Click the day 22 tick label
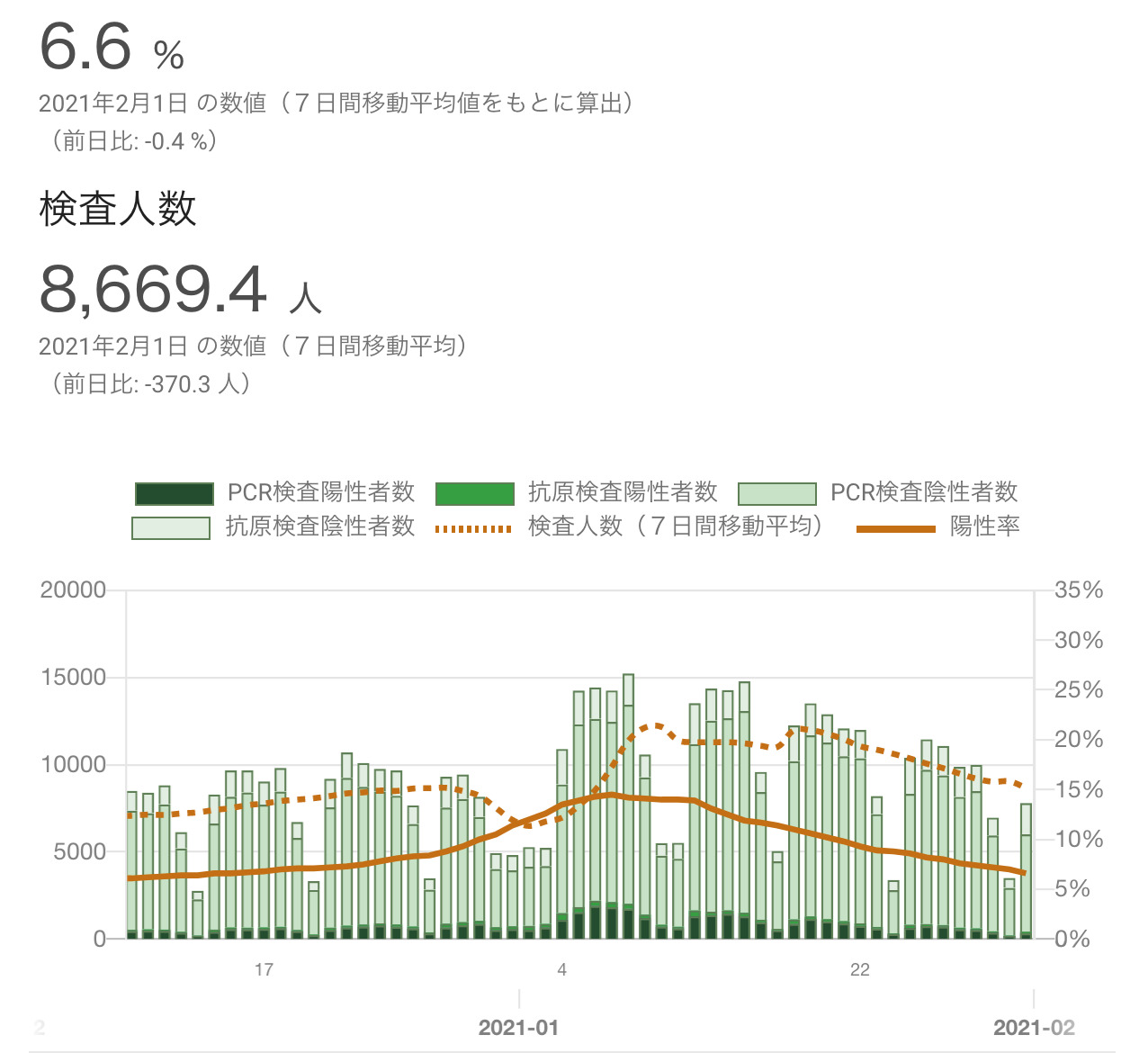 point(860,969)
